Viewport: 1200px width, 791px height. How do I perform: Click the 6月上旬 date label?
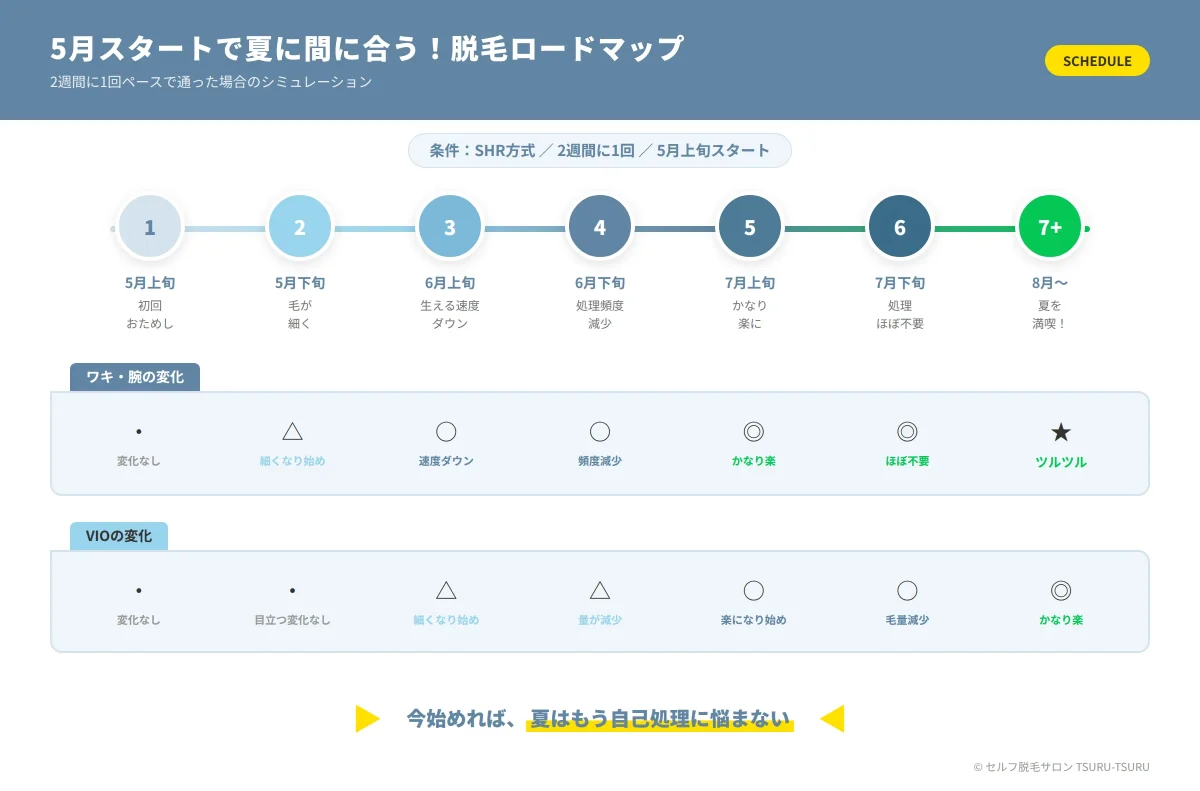450,283
